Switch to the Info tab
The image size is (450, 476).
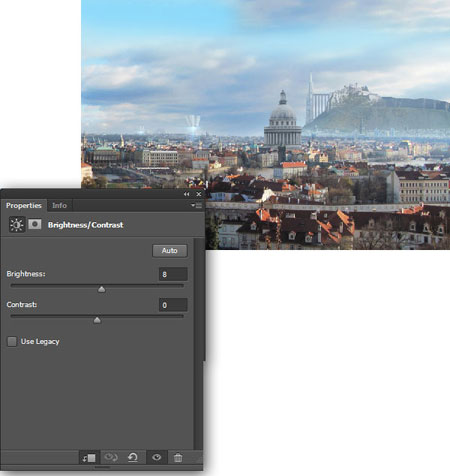click(x=59, y=205)
